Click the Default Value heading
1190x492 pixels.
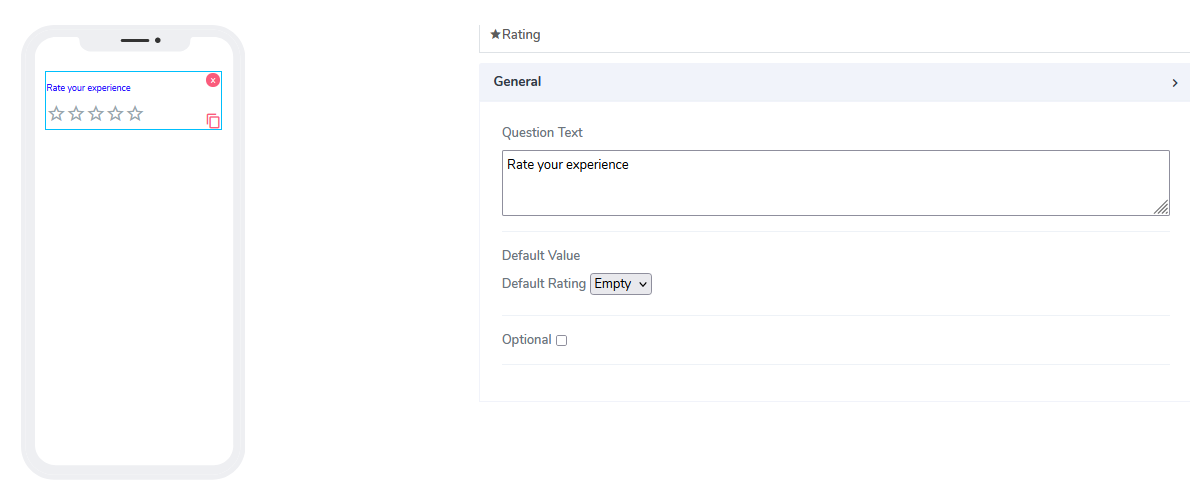click(x=541, y=256)
